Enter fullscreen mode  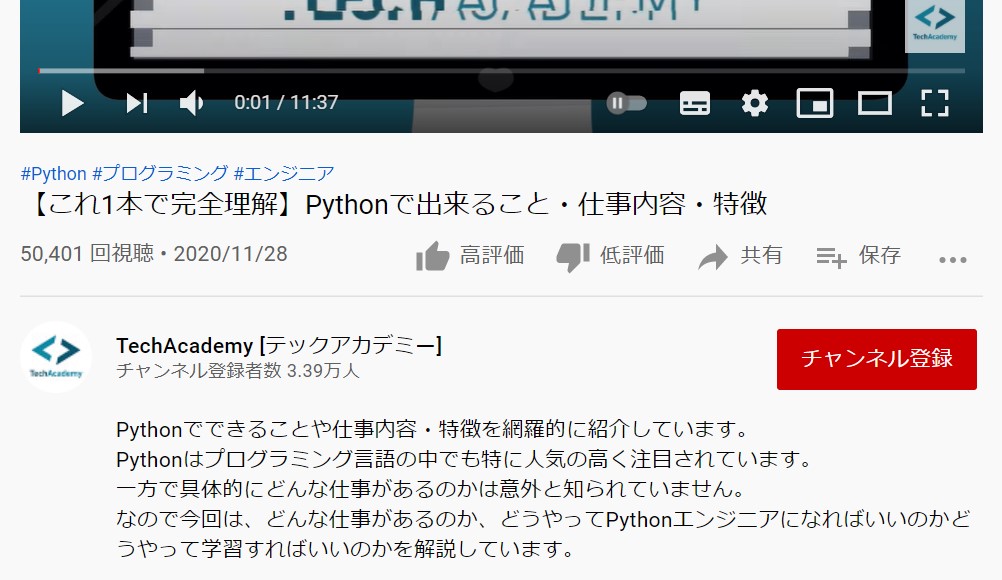(936, 102)
